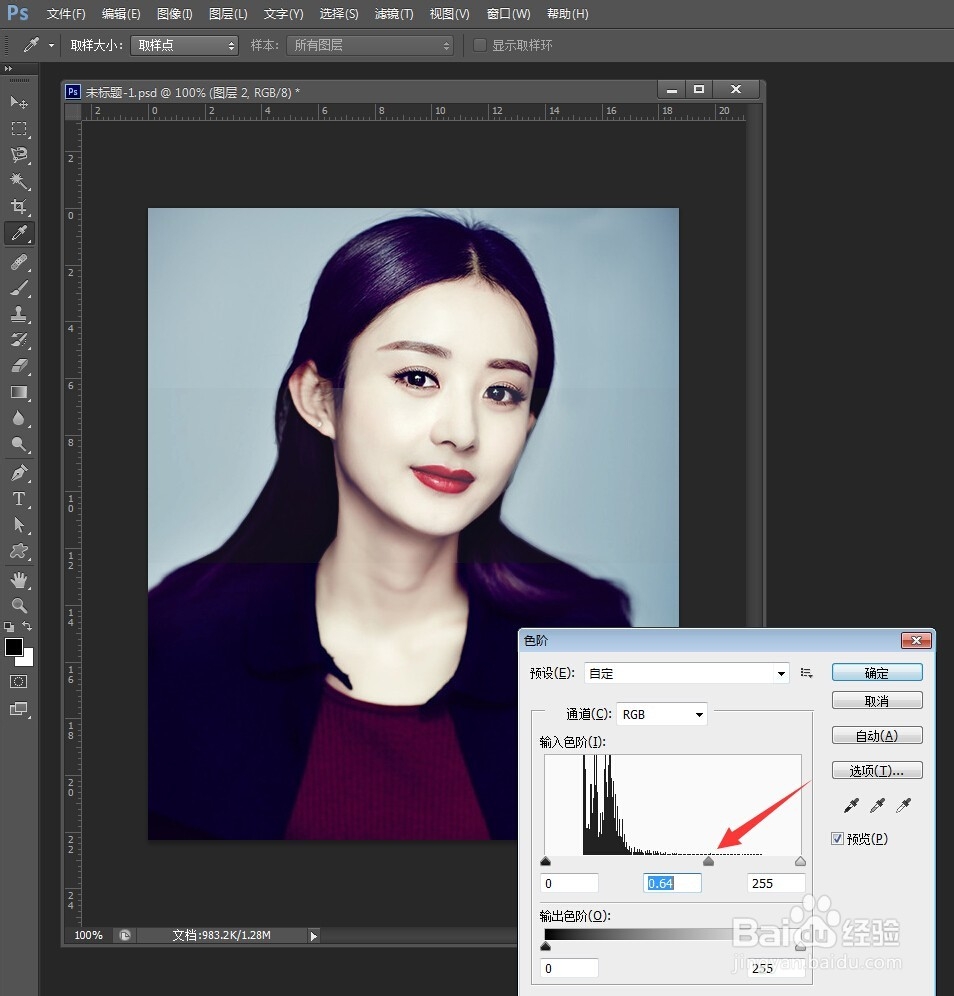
Task: Pick the Clone Stamp tool
Action: (x=20, y=313)
